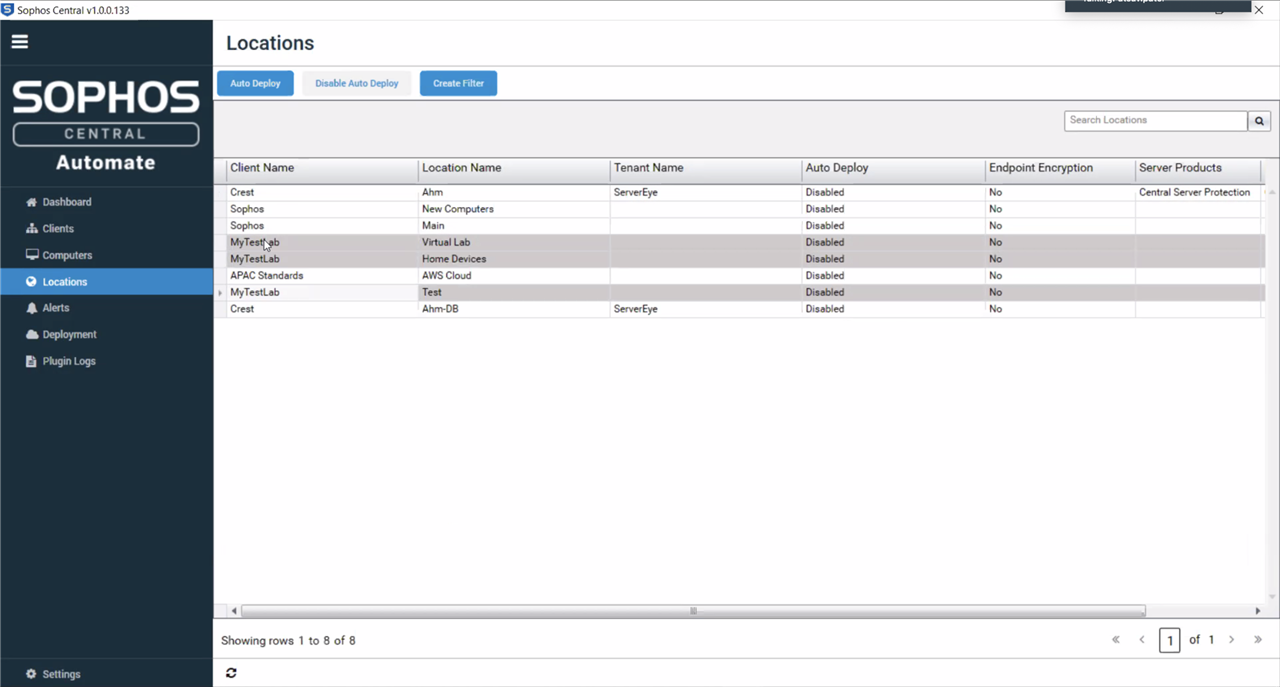Viewport: 1280px width, 687px height.
Task: Click Crest client in the Ahm-DB row
Action: tap(242, 309)
